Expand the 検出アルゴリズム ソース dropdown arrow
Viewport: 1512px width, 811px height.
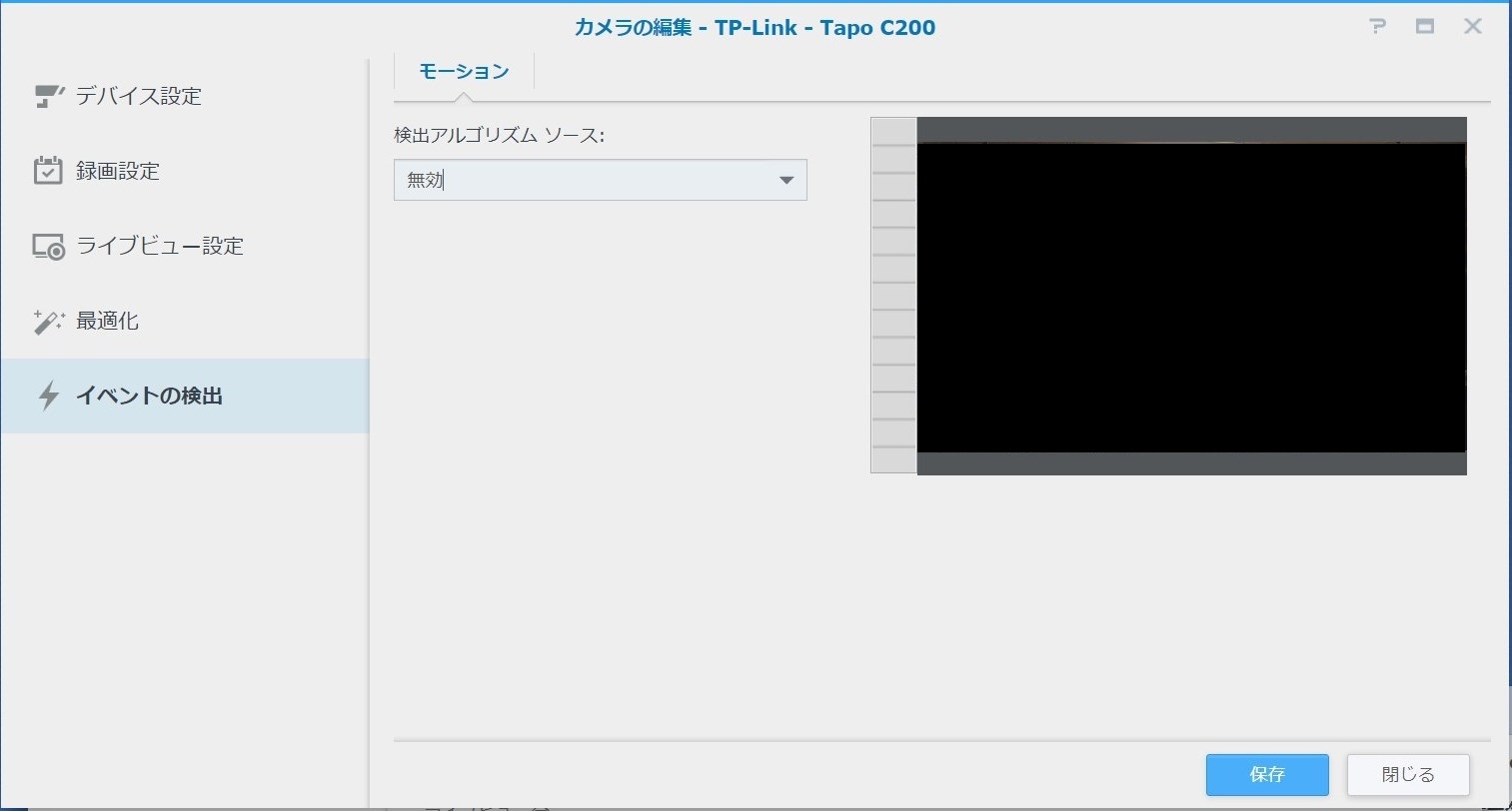(x=785, y=181)
